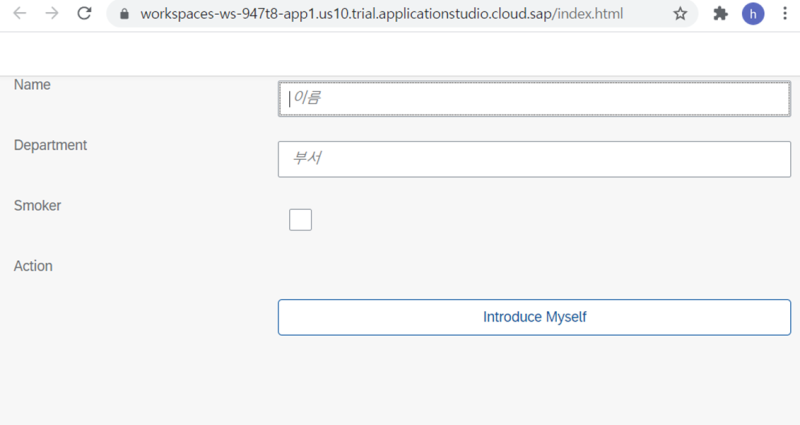Click into the Name input field
Image resolution: width=800 pixels, height=425 pixels.
click(x=534, y=98)
